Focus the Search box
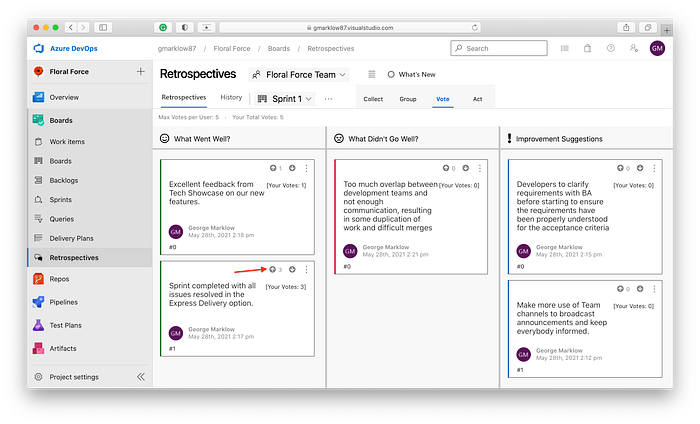Image resolution: width=700 pixels, height=424 pixels. point(499,48)
